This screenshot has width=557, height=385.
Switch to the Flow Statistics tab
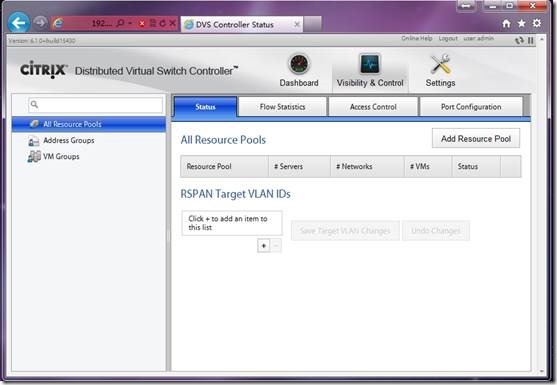click(x=282, y=107)
